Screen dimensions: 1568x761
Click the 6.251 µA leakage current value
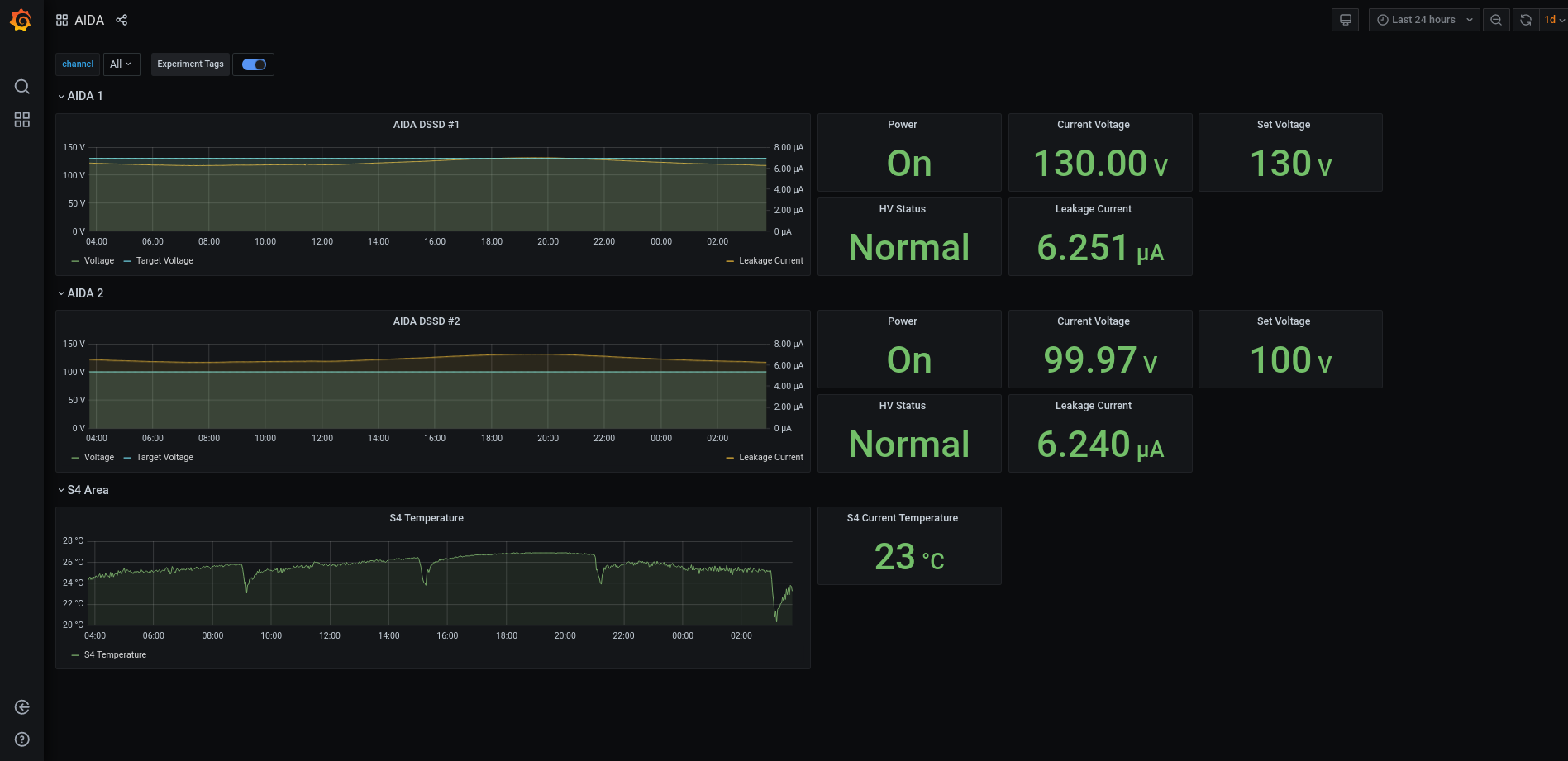(x=1100, y=248)
